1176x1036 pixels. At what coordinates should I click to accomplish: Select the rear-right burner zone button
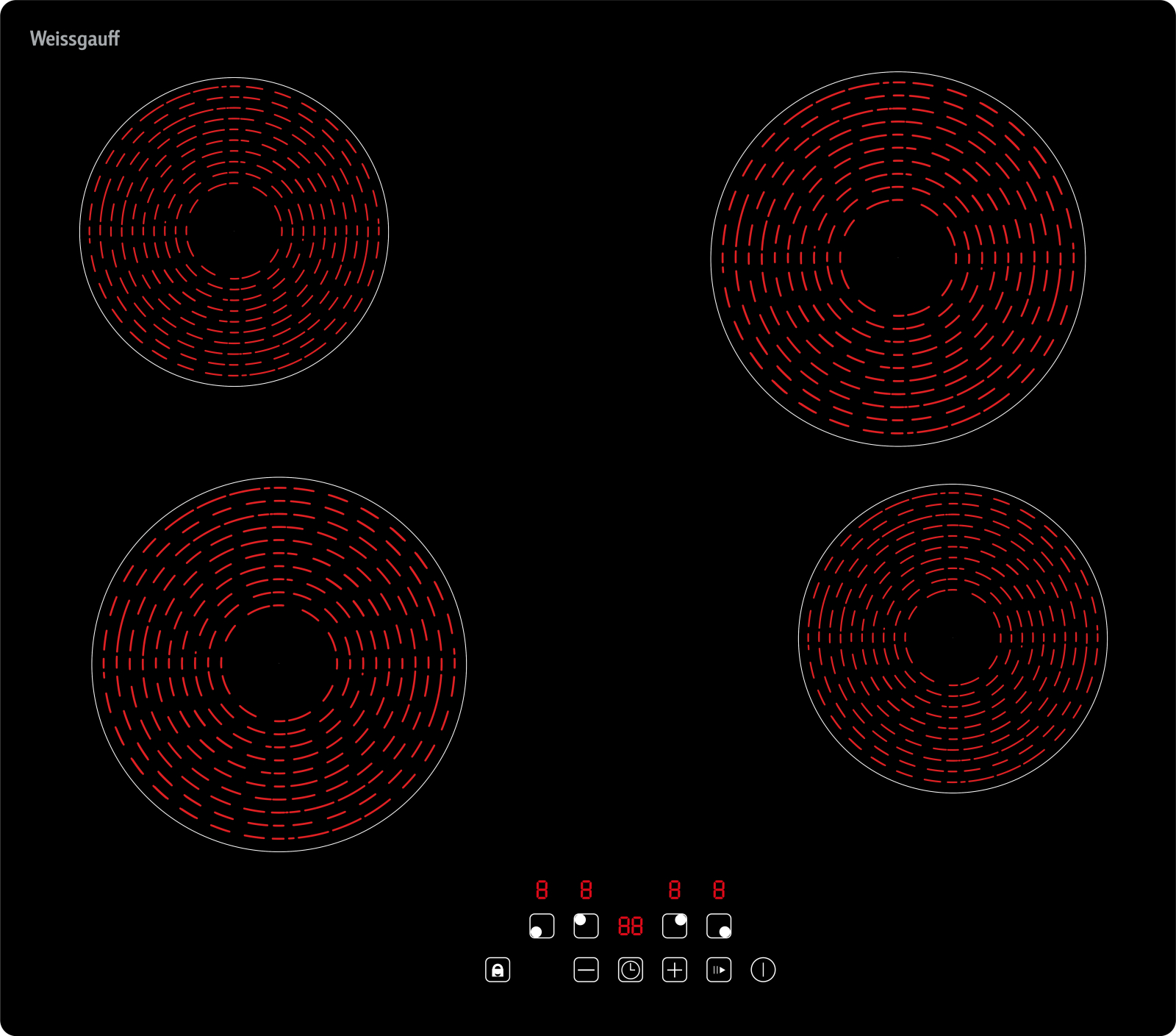coord(674,926)
